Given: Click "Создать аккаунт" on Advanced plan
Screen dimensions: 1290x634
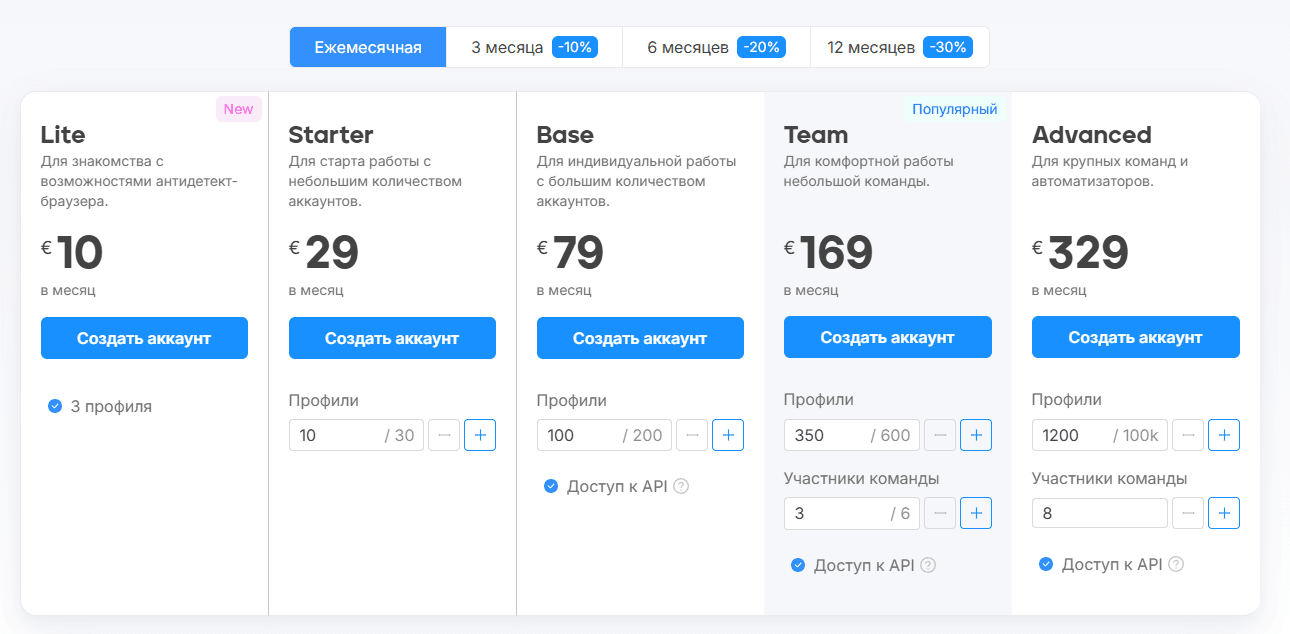Looking at the screenshot, I should (1135, 338).
